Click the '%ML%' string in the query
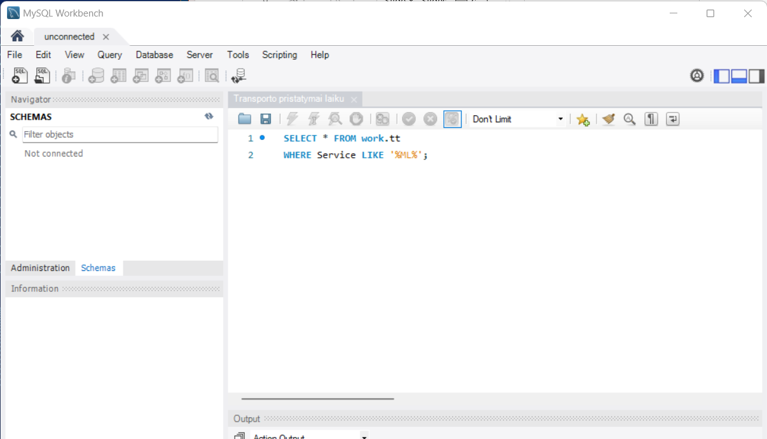 tap(406, 155)
